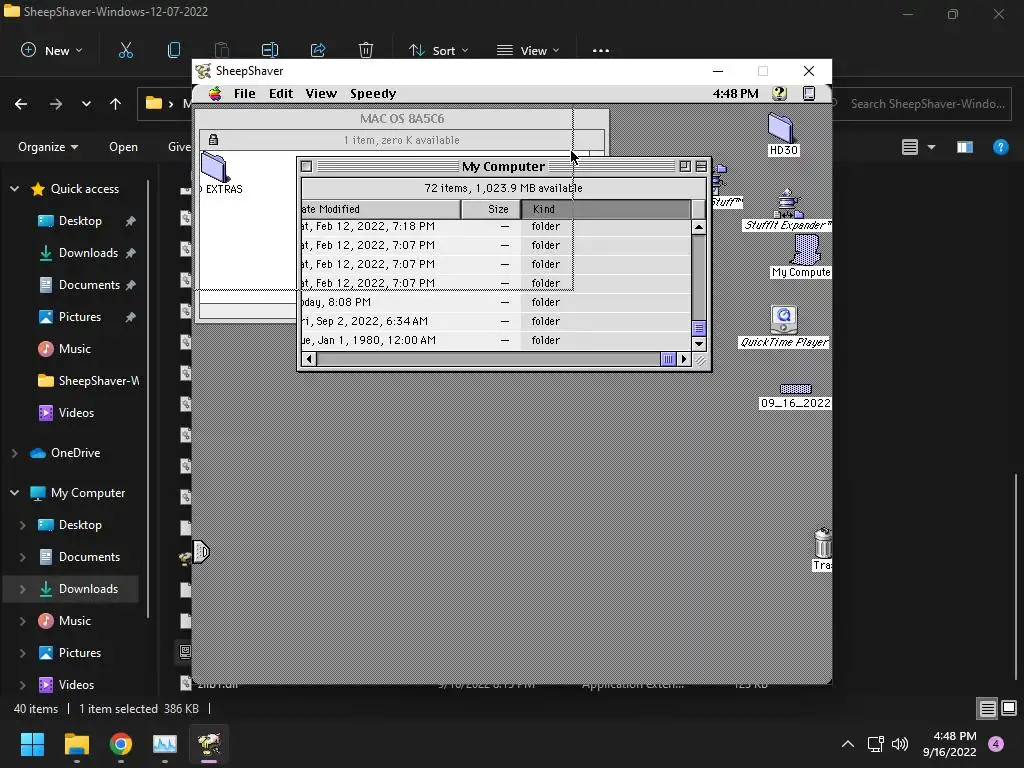
Task: Open the View menu in Mac OS
Action: tap(321, 93)
